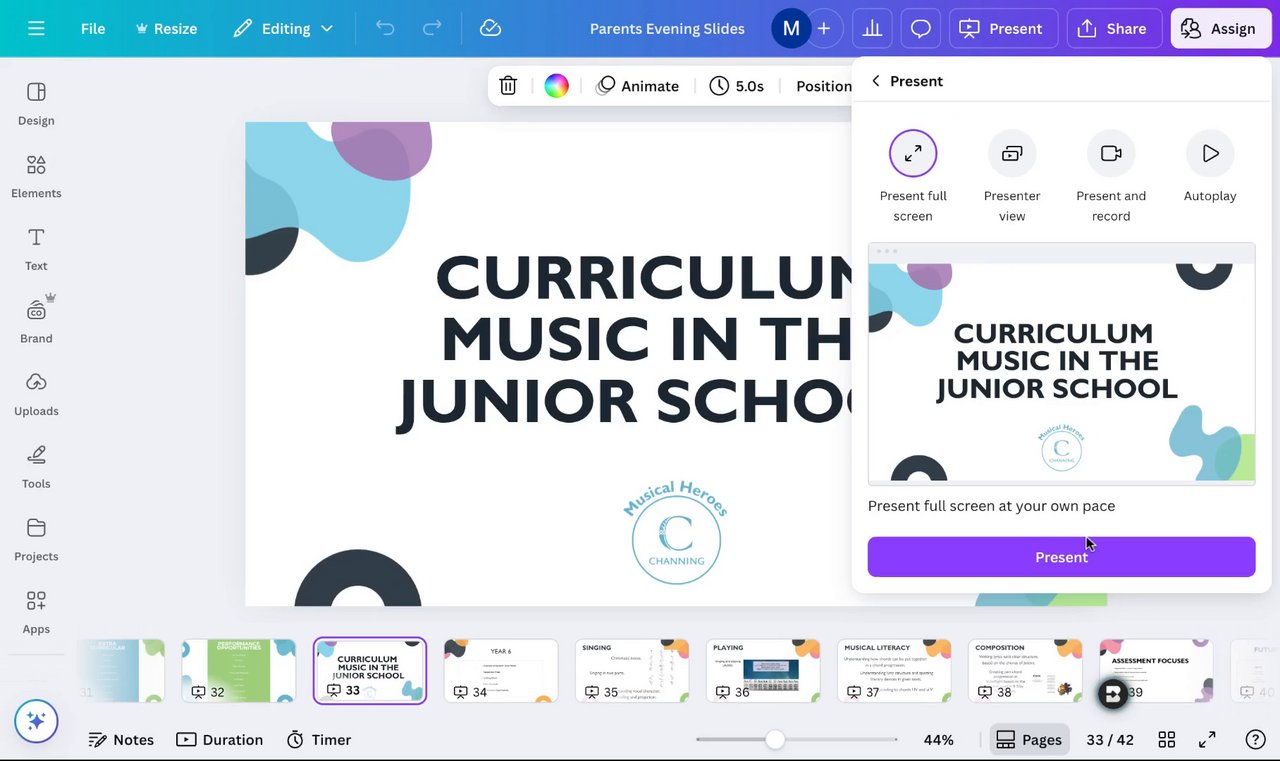
Task: Click the present mode preview image
Action: 1061,364
